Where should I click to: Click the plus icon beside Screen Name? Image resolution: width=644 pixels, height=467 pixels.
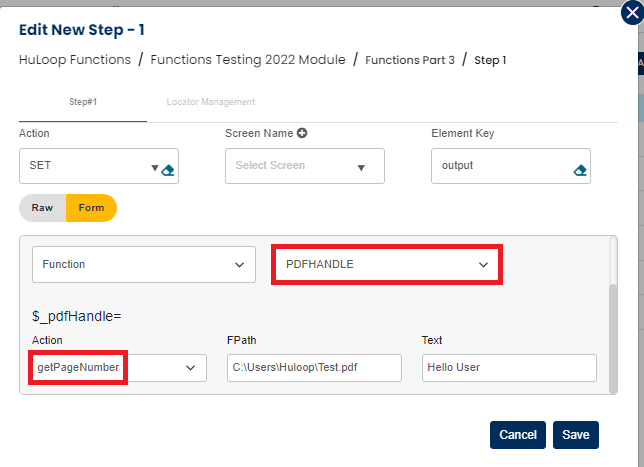(x=301, y=133)
